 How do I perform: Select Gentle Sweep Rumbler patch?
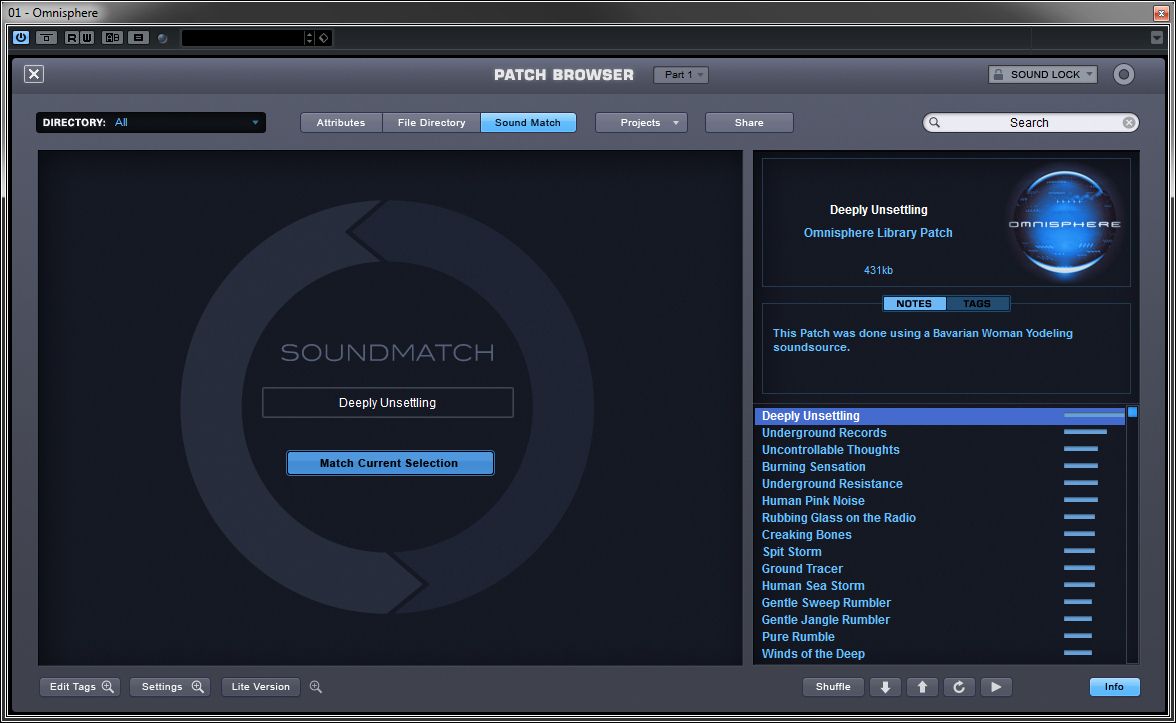pos(939,603)
